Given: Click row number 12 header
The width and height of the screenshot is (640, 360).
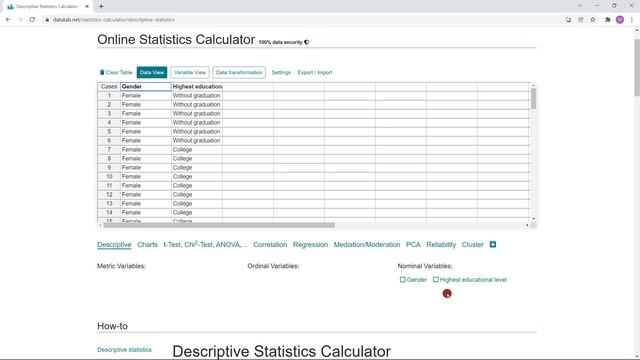Looking at the screenshot, I should (109, 194).
